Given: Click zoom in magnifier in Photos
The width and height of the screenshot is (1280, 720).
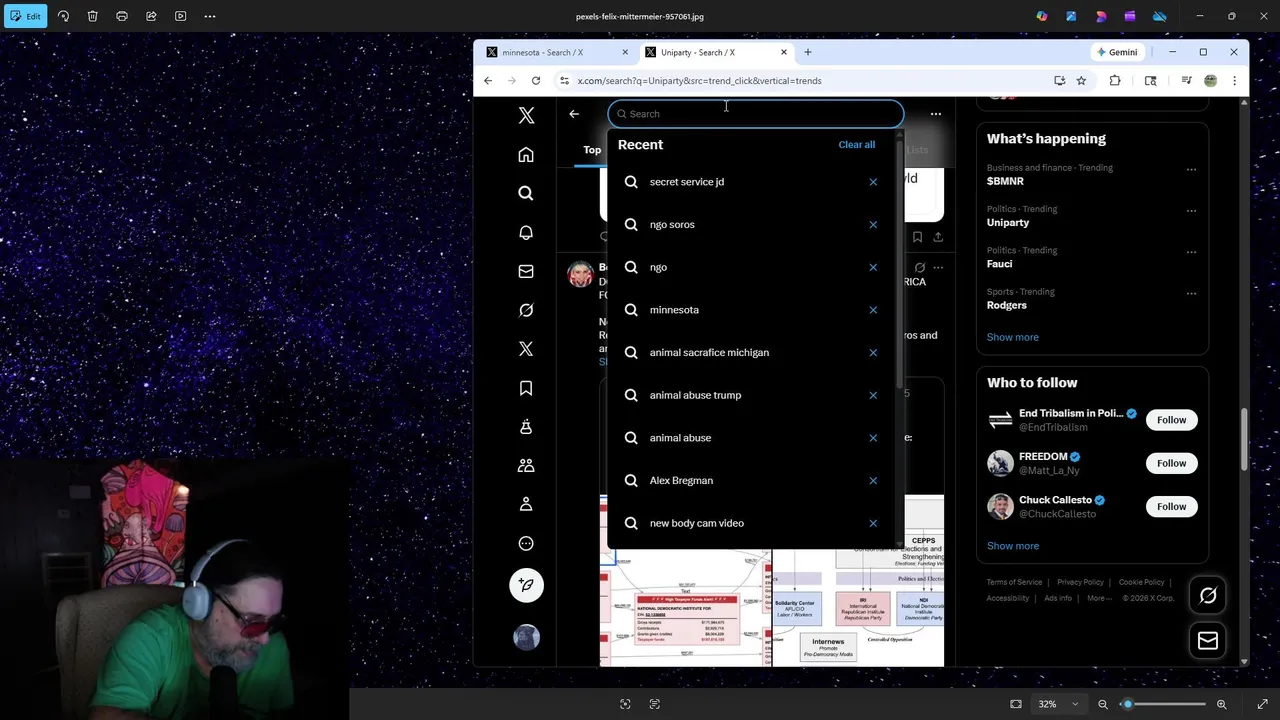Looking at the screenshot, I should (1222, 704).
